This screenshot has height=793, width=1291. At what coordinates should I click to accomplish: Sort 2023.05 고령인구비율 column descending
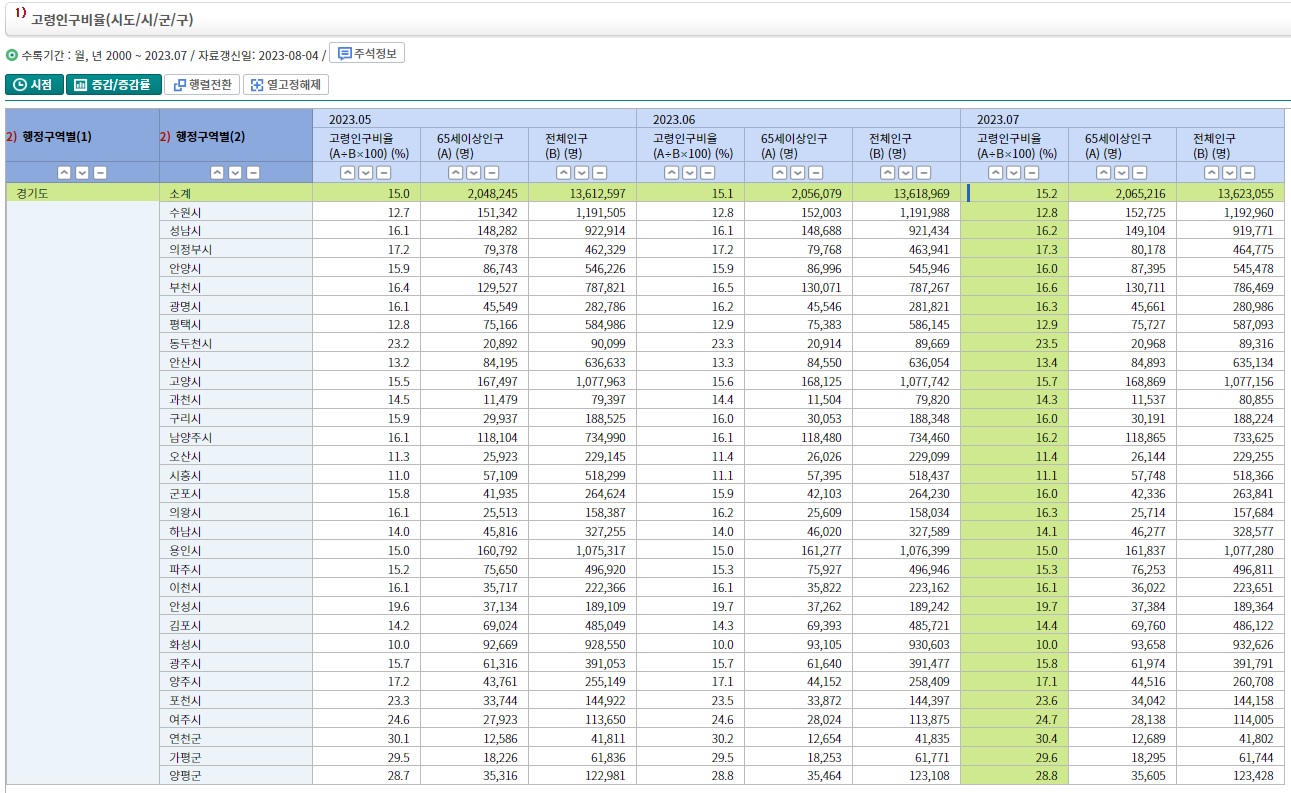(366, 173)
